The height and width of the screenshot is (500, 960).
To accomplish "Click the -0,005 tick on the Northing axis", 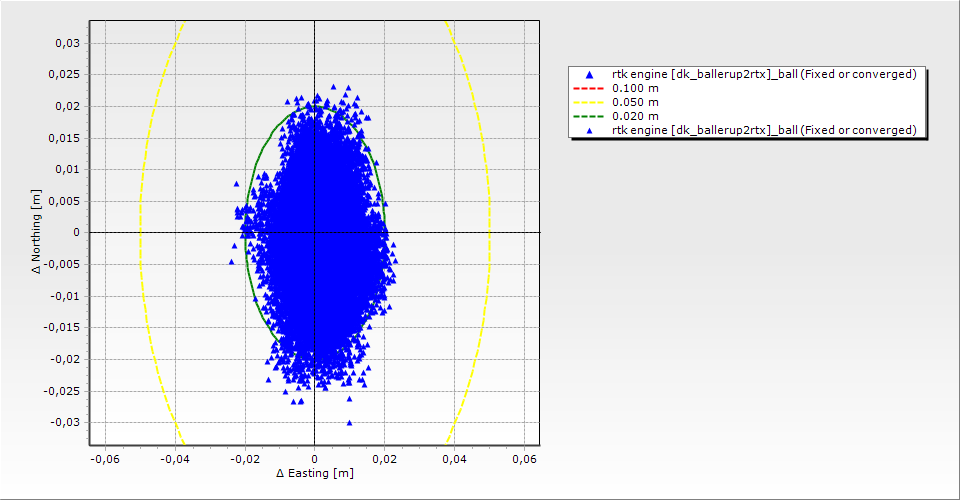I will (x=62, y=264).
